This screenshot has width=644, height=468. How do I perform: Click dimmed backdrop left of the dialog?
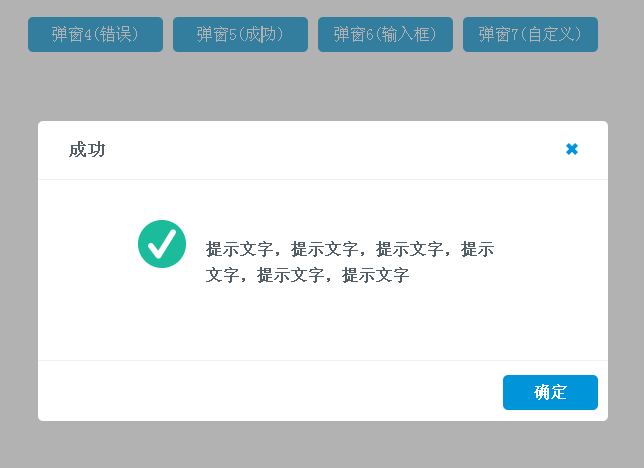(x=18, y=270)
